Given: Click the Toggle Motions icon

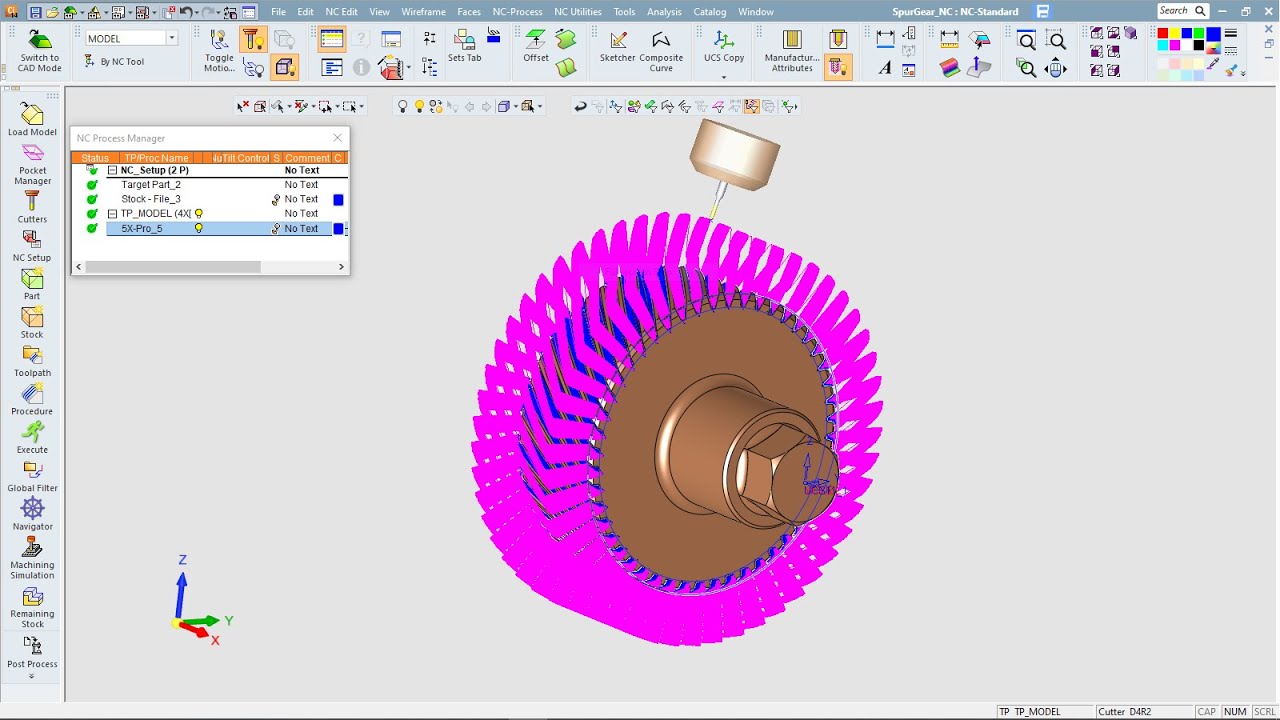Looking at the screenshot, I should tap(219, 40).
